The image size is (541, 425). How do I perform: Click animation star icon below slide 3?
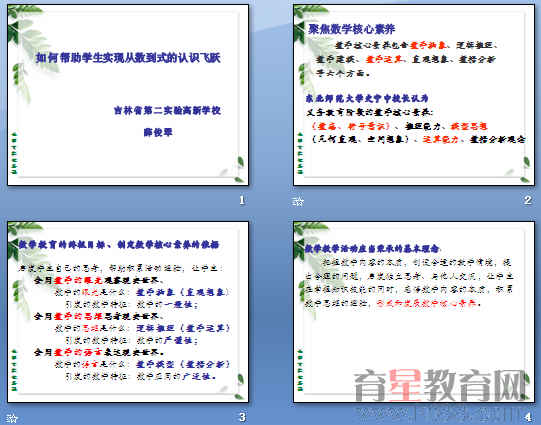coord(12,418)
